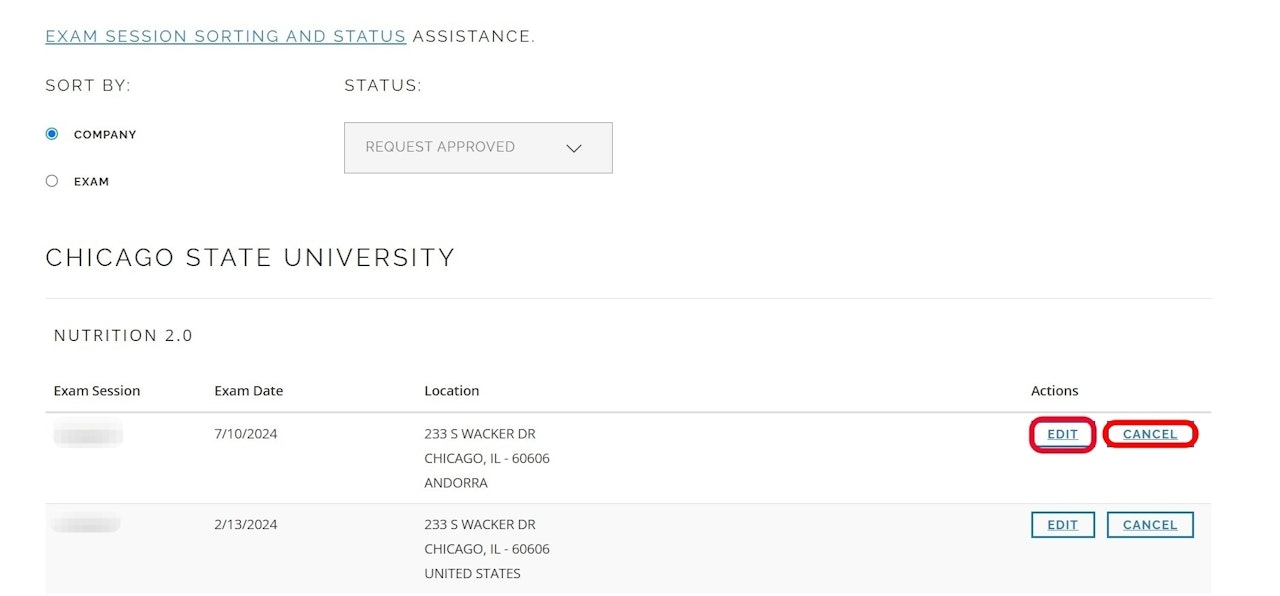The width and height of the screenshot is (1280, 596).
Task: Select the Exam sort radio button
Action: pyautogui.click(x=52, y=181)
